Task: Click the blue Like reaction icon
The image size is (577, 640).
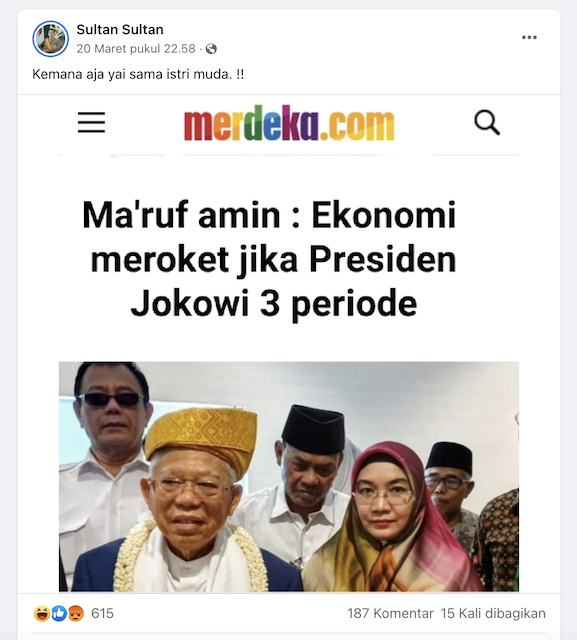Action: click(59, 613)
